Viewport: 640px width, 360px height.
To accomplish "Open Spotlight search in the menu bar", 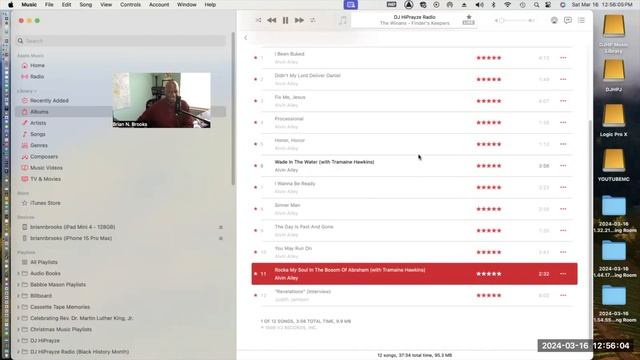I will (536, 4).
